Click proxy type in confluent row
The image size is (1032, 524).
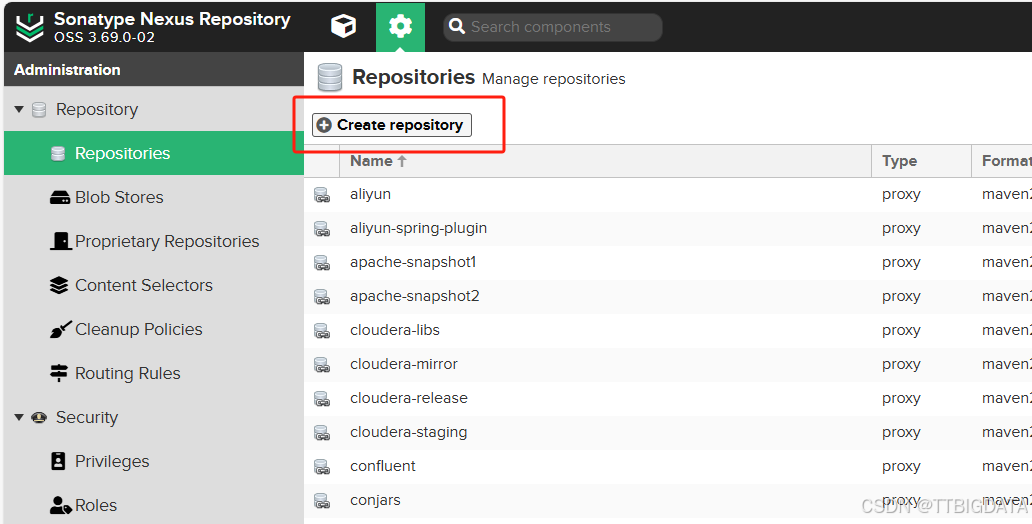(x=901, y=467)
